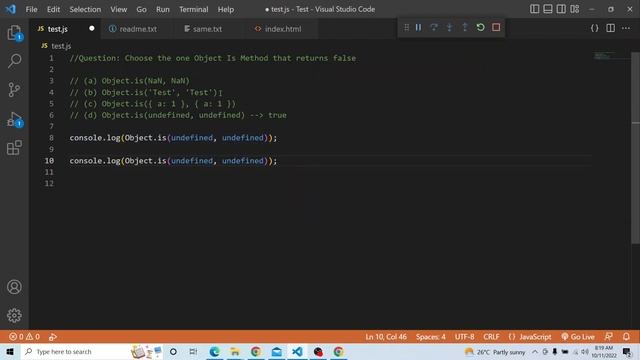Open the Search view in activity bar
Viewport: 640px width, 360px height.
(x=14, y=60)
